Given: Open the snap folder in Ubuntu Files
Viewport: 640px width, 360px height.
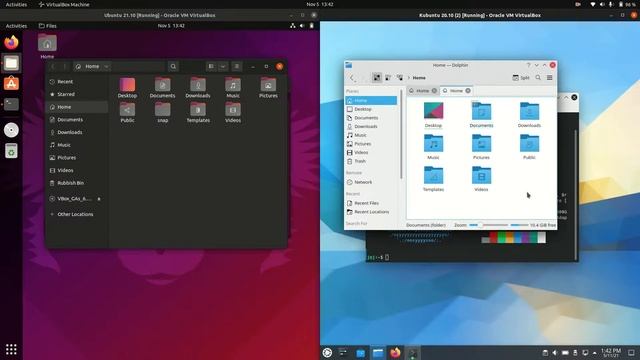Looking at the screenshot, I should click(x=162, y=113).
